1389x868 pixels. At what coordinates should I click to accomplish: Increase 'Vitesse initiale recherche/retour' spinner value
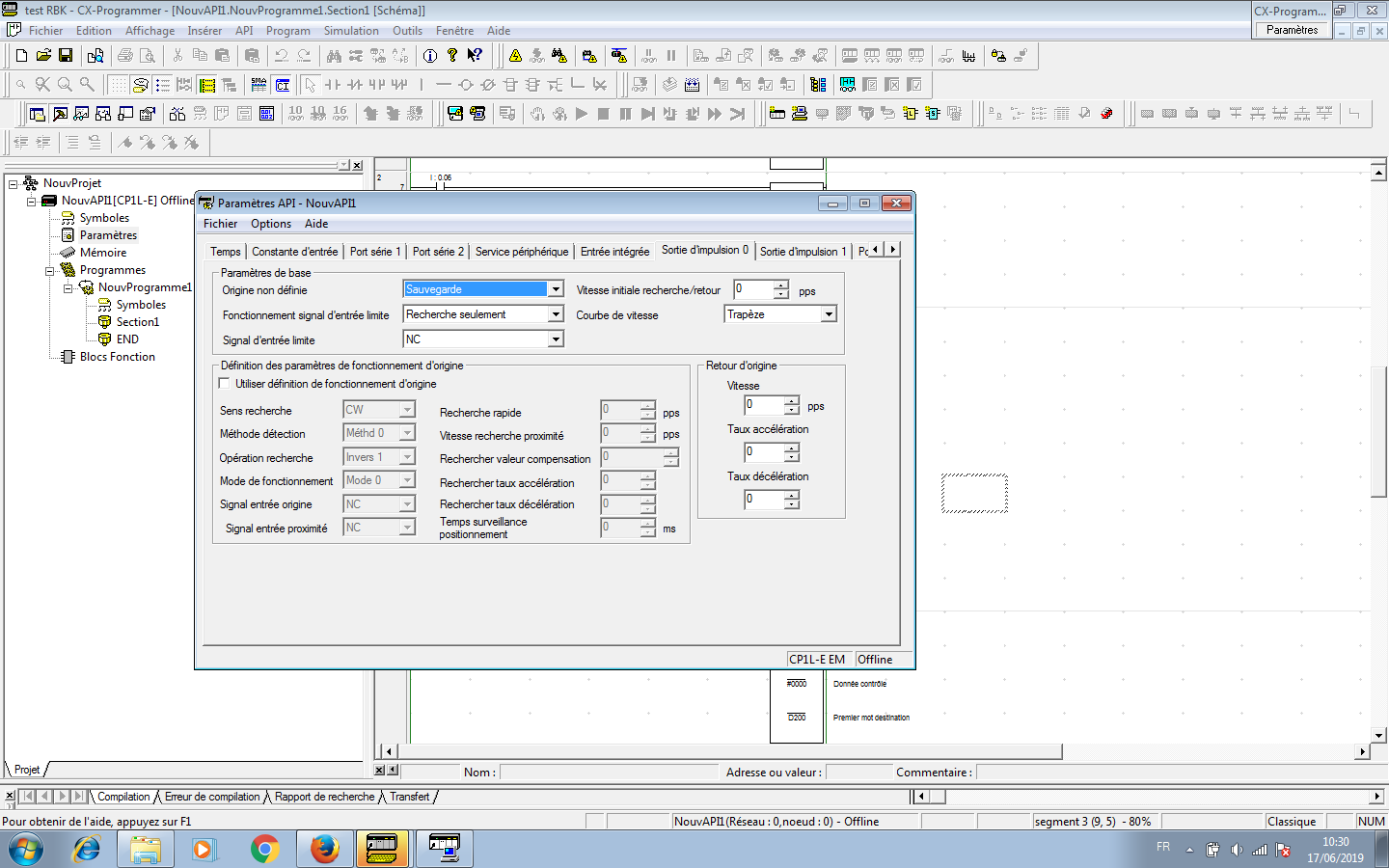point(780,285)
